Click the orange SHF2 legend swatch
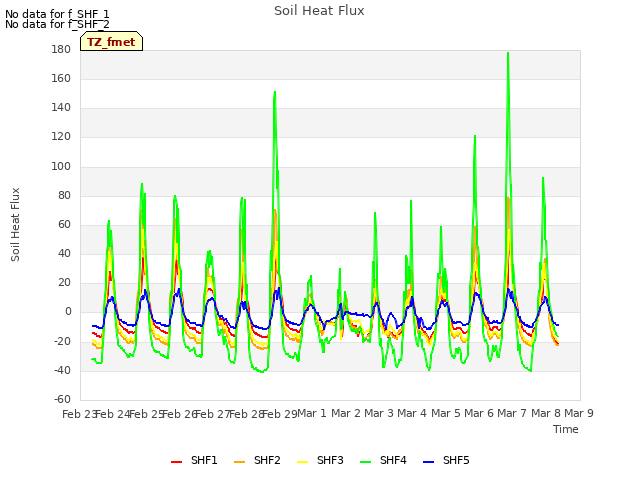The image size is (640, 480). point(240,462)
